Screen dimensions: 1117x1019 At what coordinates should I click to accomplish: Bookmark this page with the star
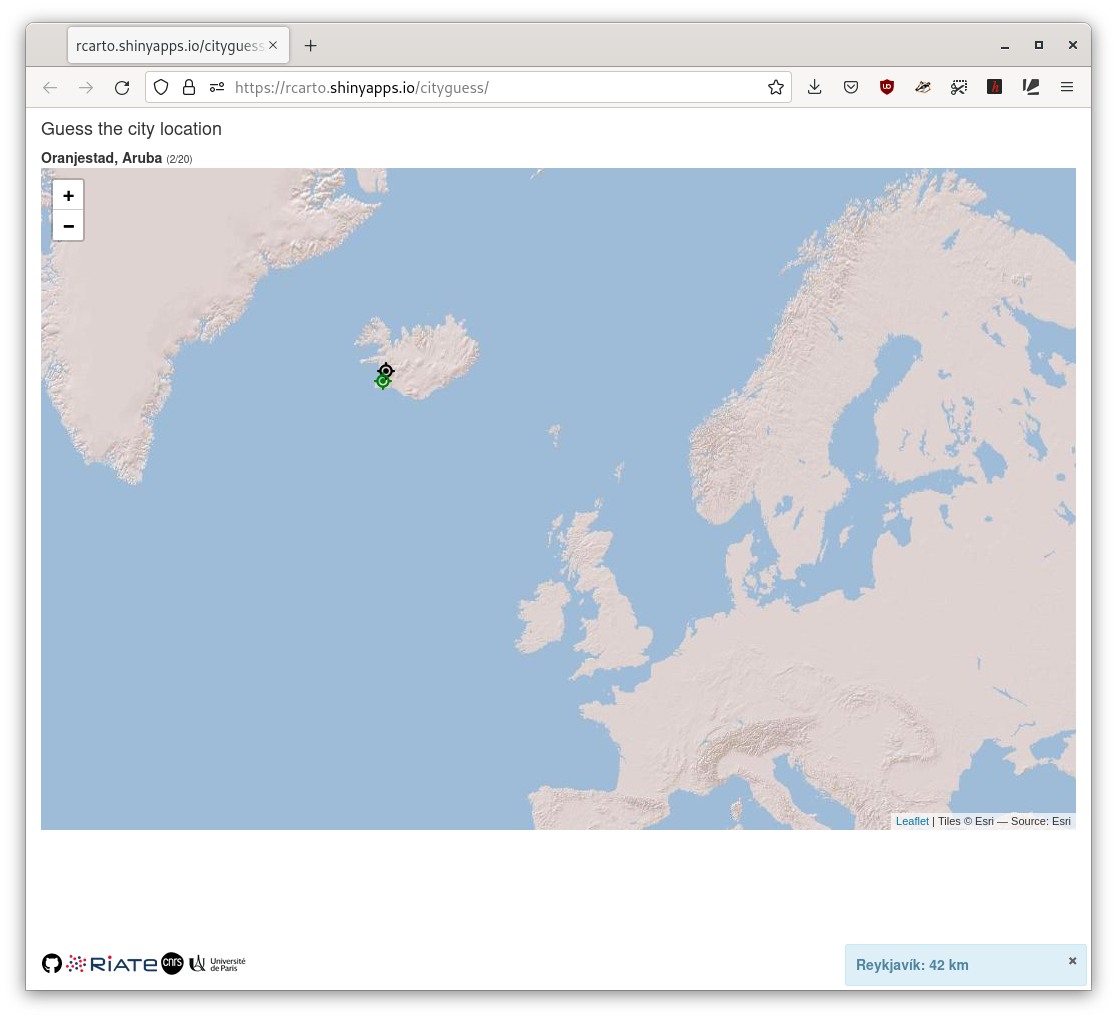(x=775, y=87)
